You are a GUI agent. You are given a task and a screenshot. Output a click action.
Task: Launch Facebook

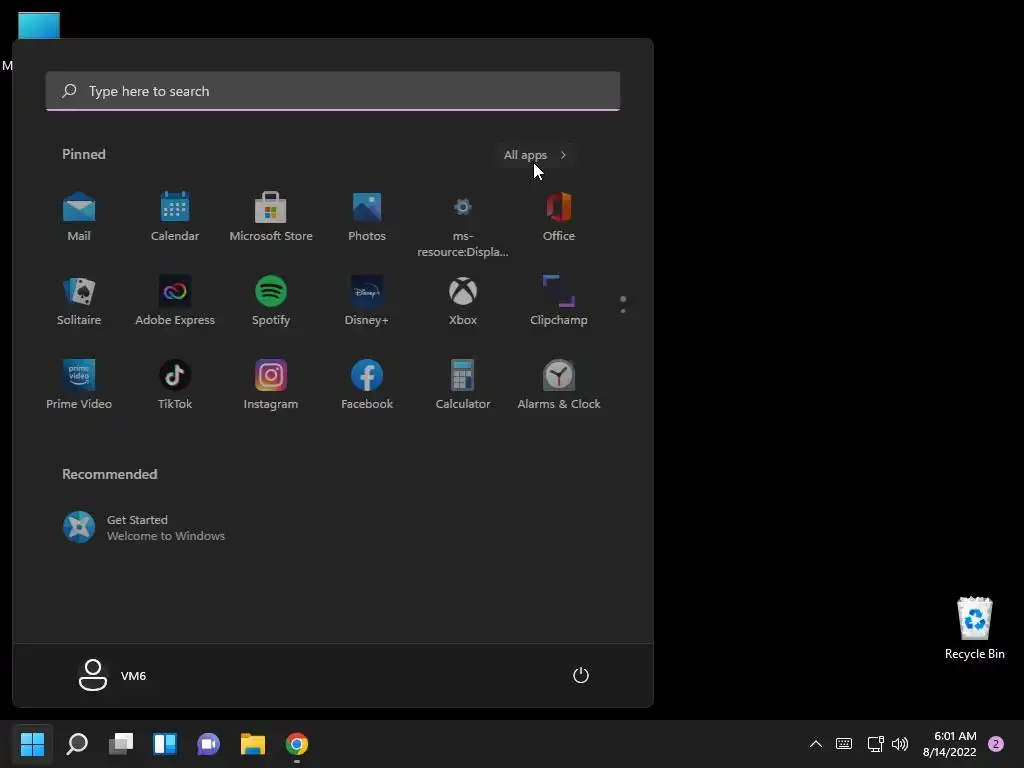click(366, 385)
